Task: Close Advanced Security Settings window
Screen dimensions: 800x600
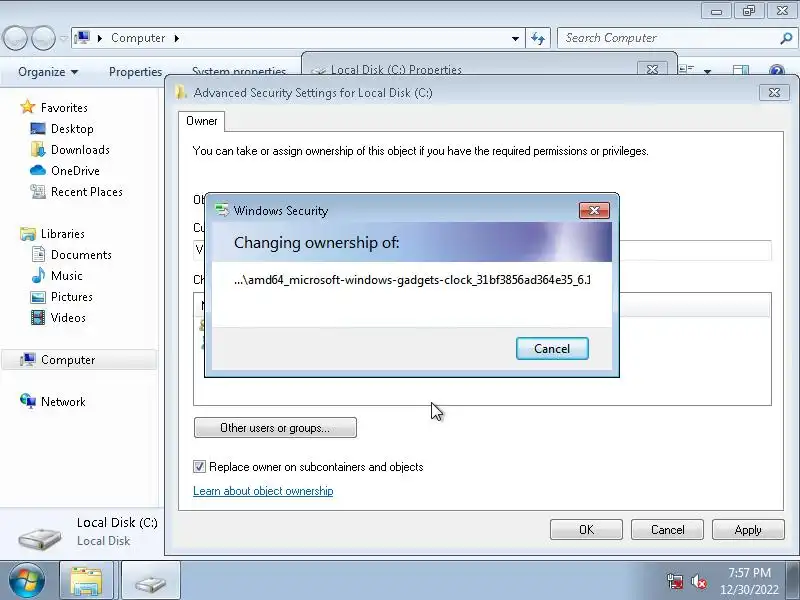Action: pyautogui.click(x=774, y=92)
